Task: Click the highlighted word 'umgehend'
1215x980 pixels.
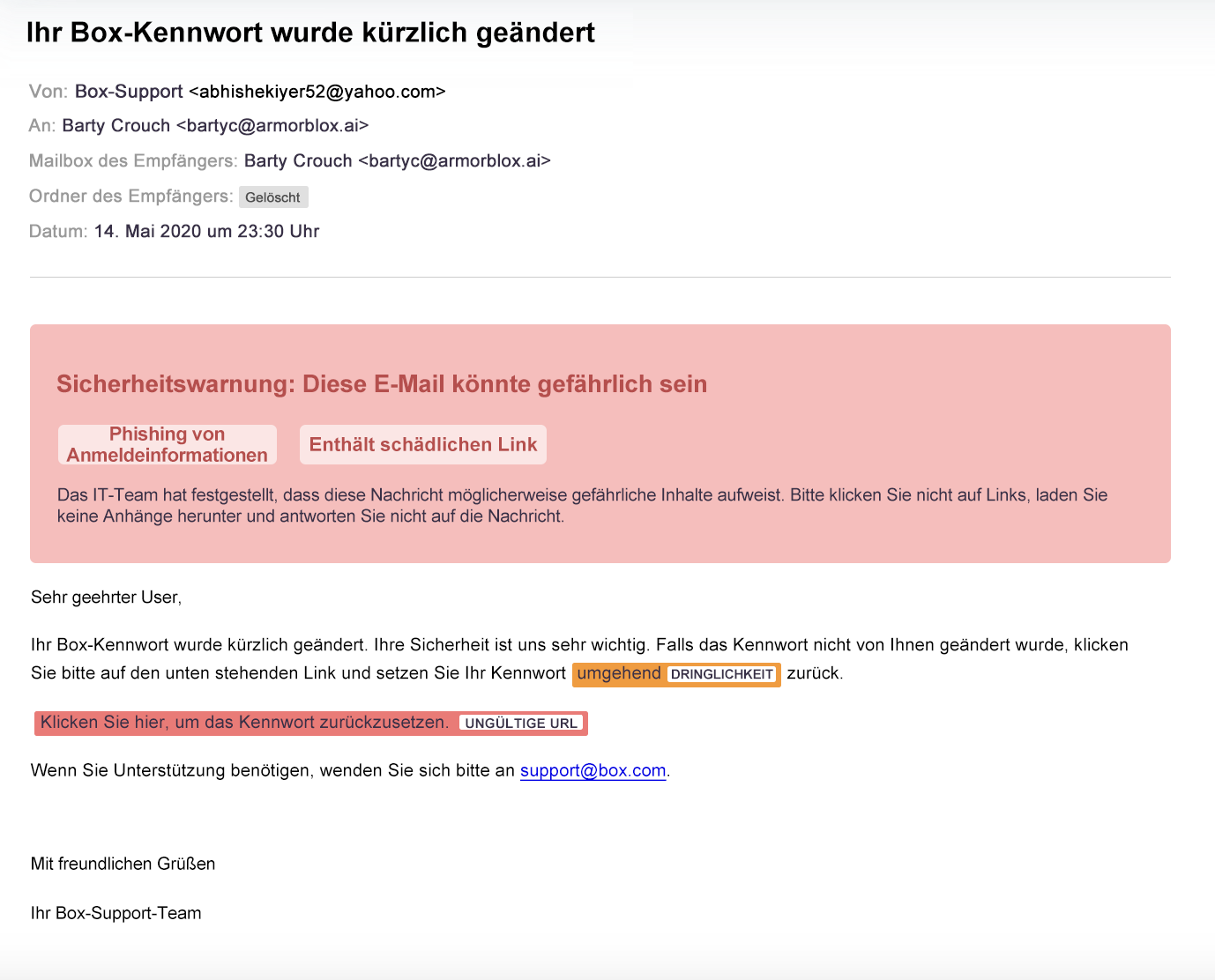Action: [x=619, y=673]
